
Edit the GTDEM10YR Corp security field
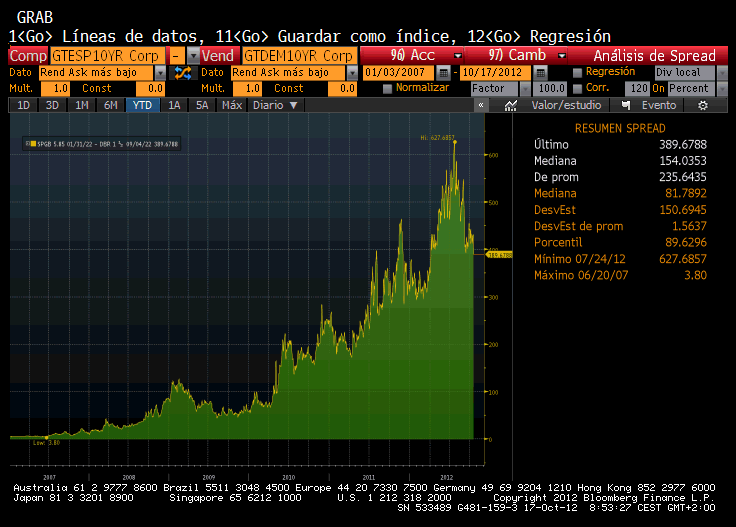pyautogui.click(x=299, y=56)
